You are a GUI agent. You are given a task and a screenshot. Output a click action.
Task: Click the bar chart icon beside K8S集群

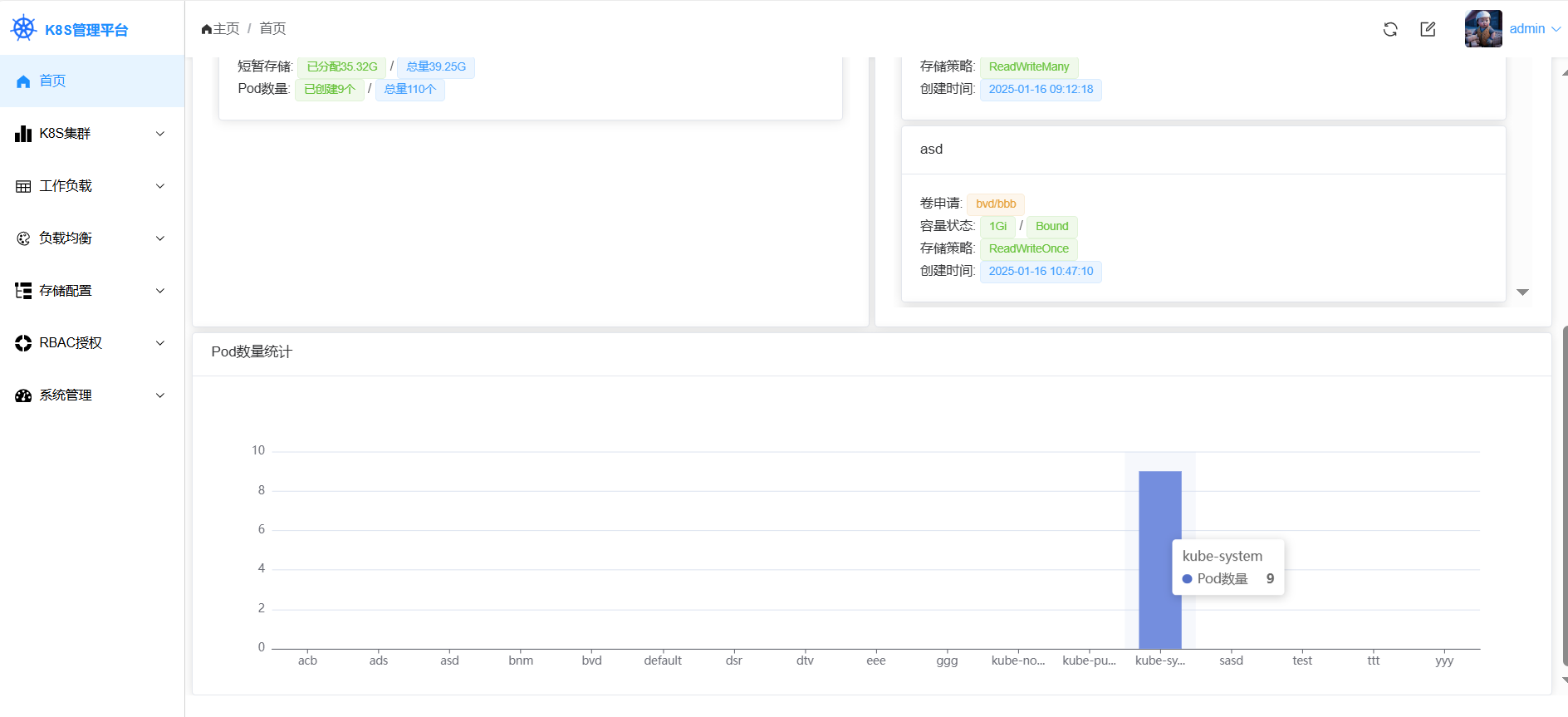[x=23, y=134]
